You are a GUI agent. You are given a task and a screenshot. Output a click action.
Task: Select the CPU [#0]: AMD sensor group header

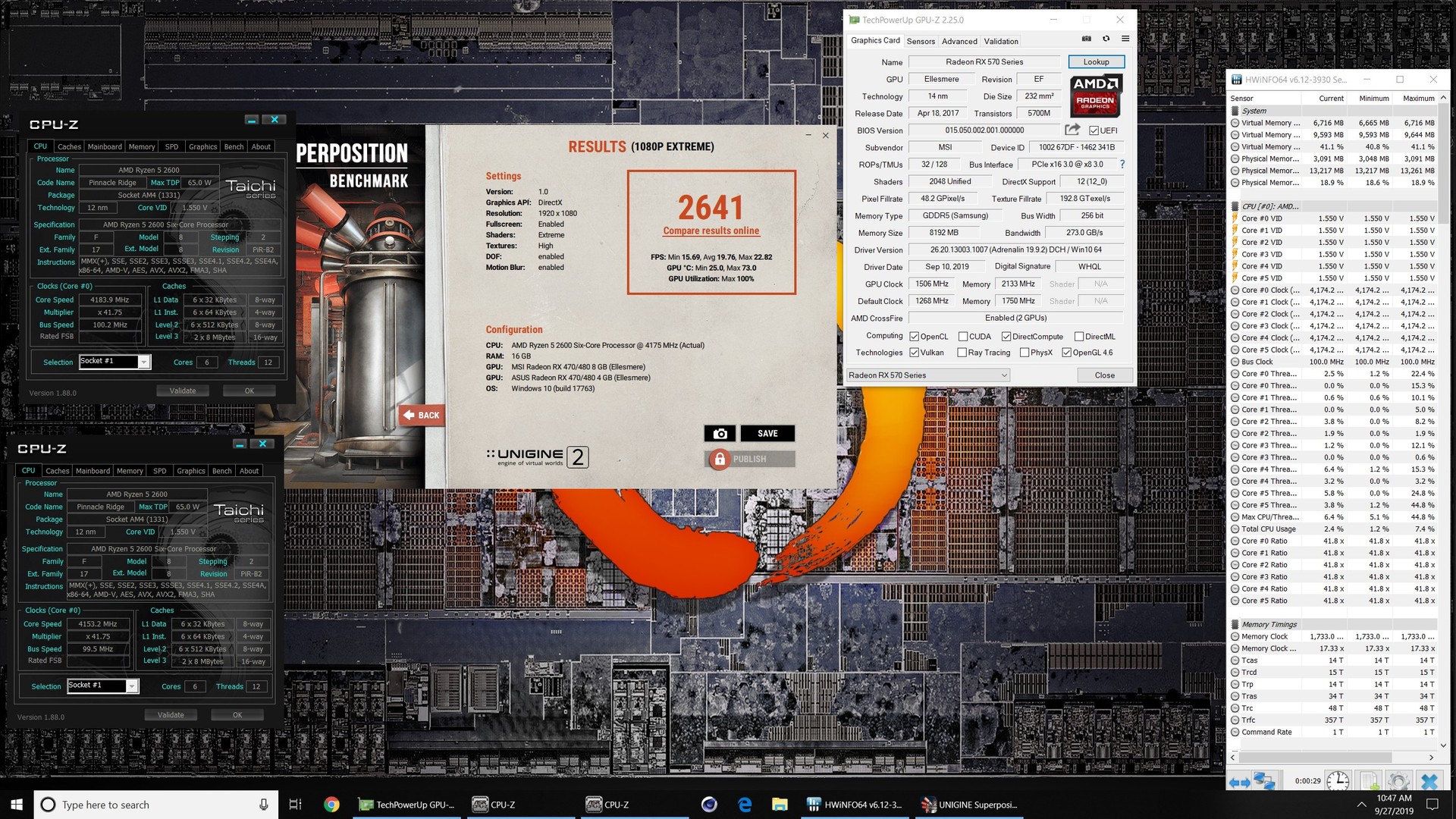[x=1269, y=206]
